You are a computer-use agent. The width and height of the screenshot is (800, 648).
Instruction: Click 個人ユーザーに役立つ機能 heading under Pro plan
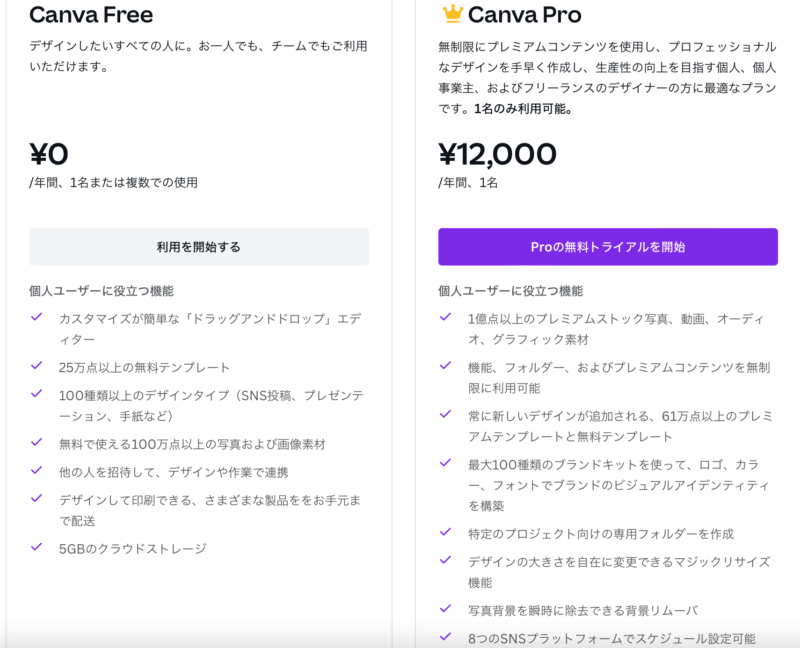(510, 291)
